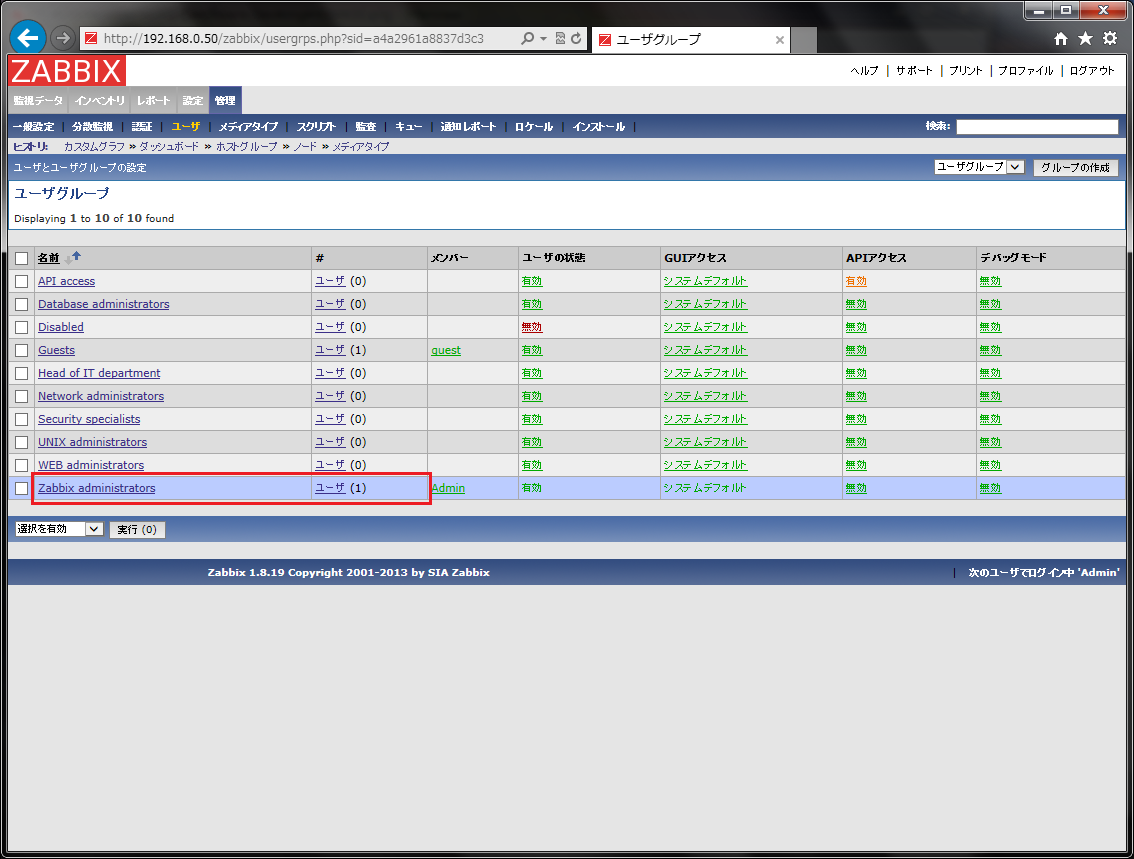1134x859 pixels.
Task: Expand the address bar search dropdown arrow
Action: (x=543, y=38)
